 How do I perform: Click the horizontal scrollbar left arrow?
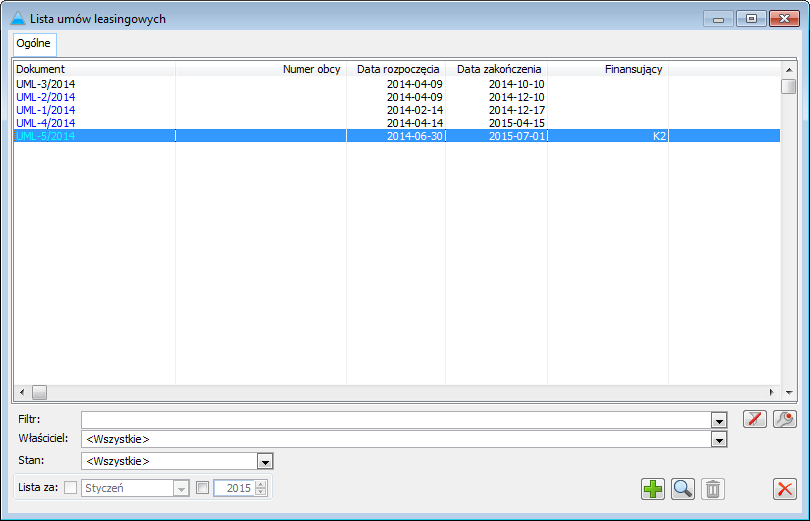coord(22,392)
